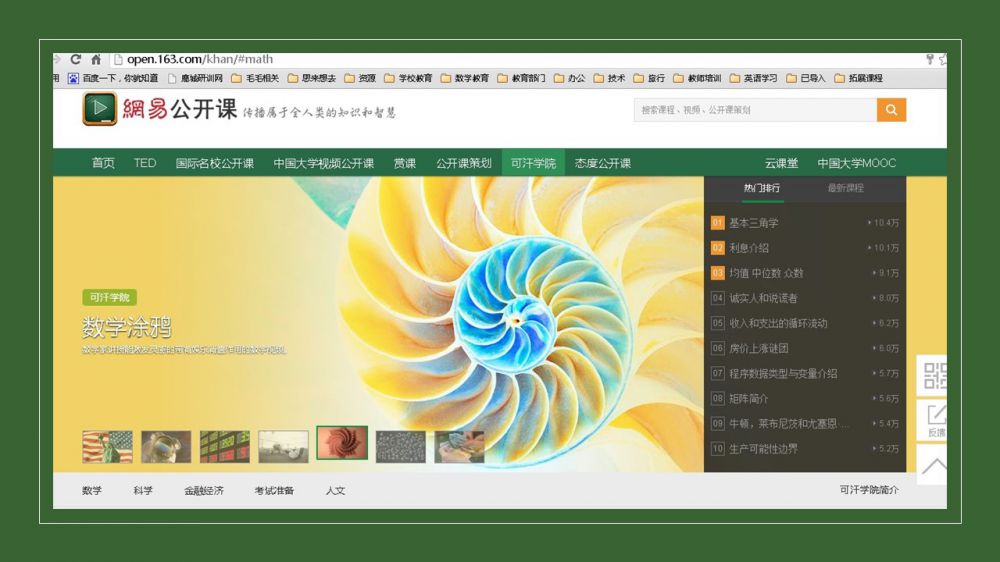Click the orange search magnifier button

(891, 110)
